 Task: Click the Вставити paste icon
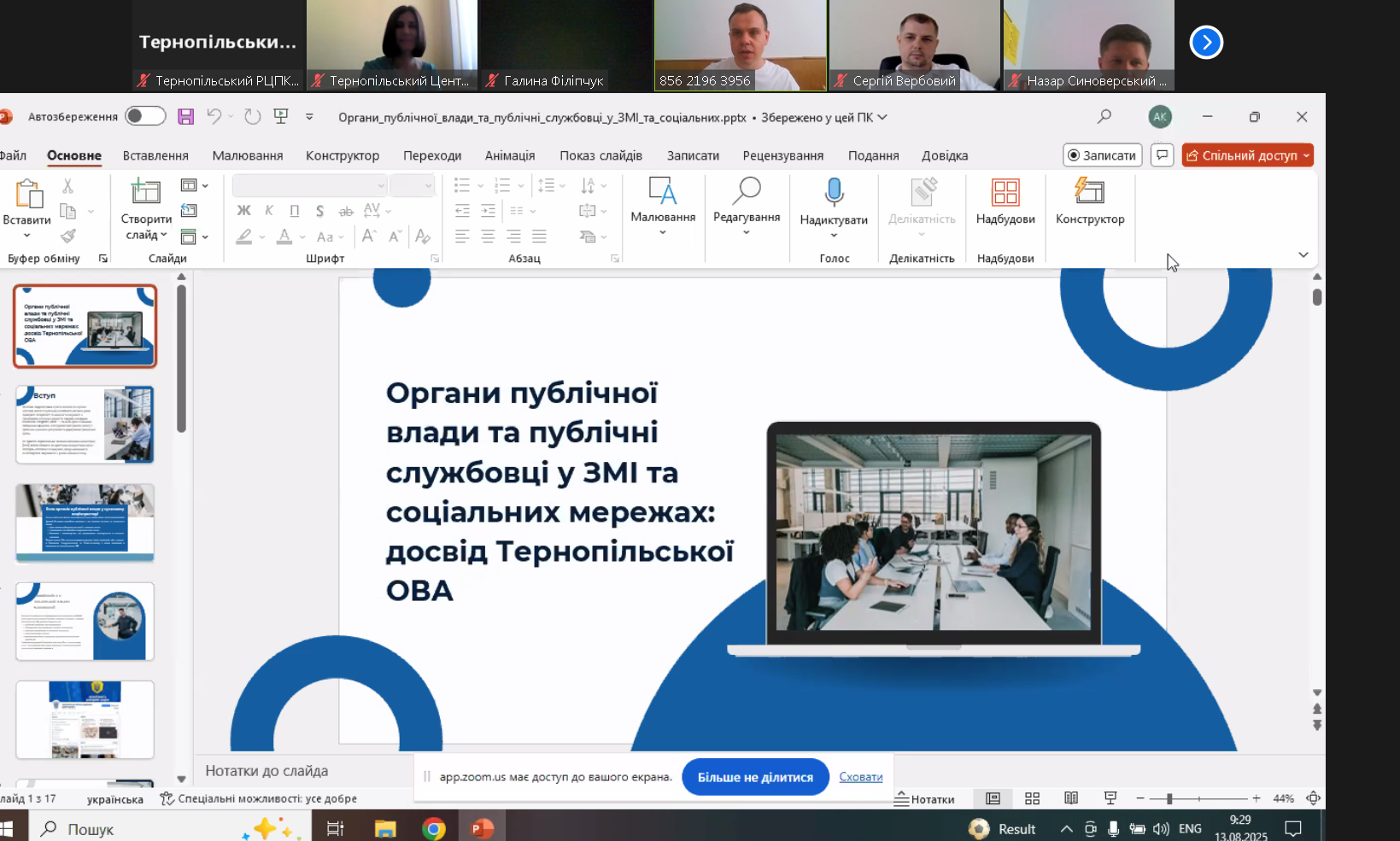[28, 194]
